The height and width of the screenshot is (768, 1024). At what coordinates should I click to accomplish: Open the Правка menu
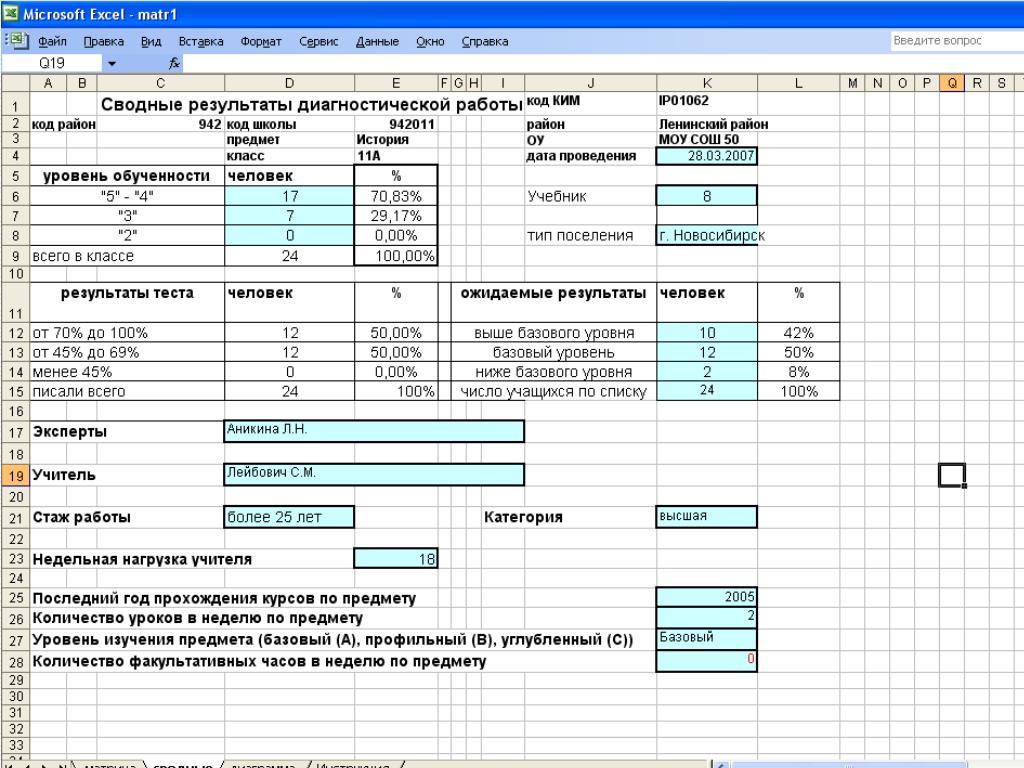pyautogui.click(x=103, y=41)
